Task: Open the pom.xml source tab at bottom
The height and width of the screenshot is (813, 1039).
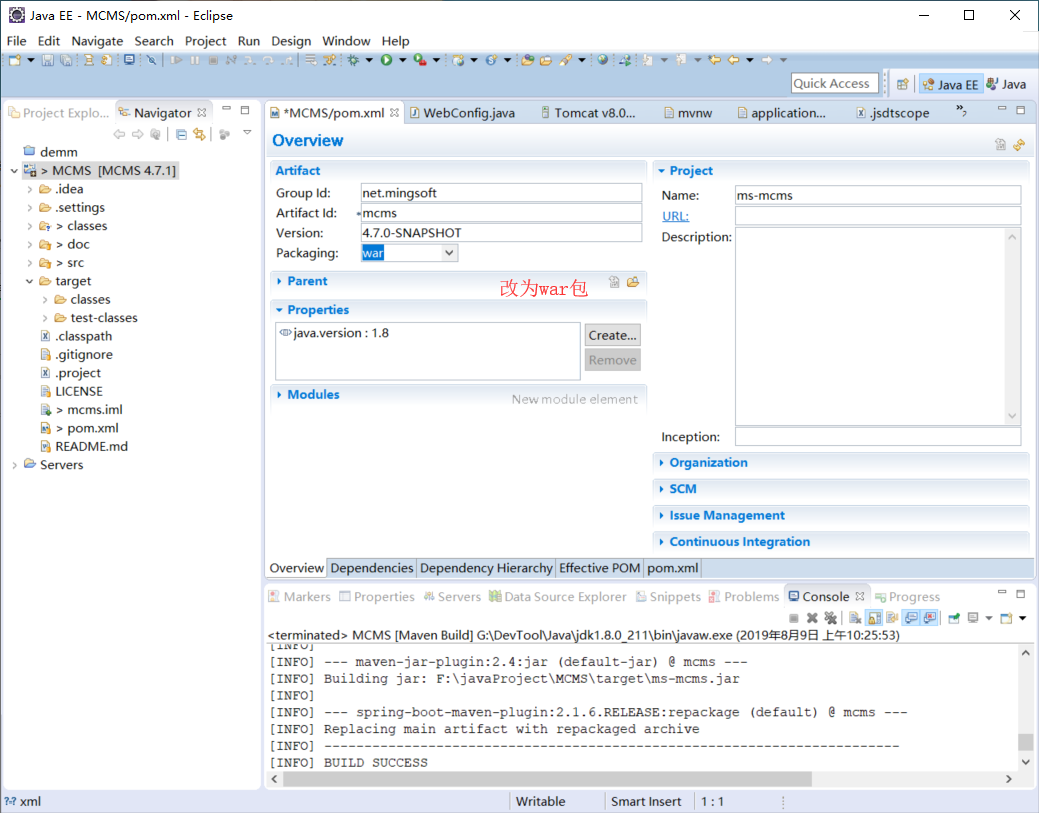Action: (x=673, y=568)
